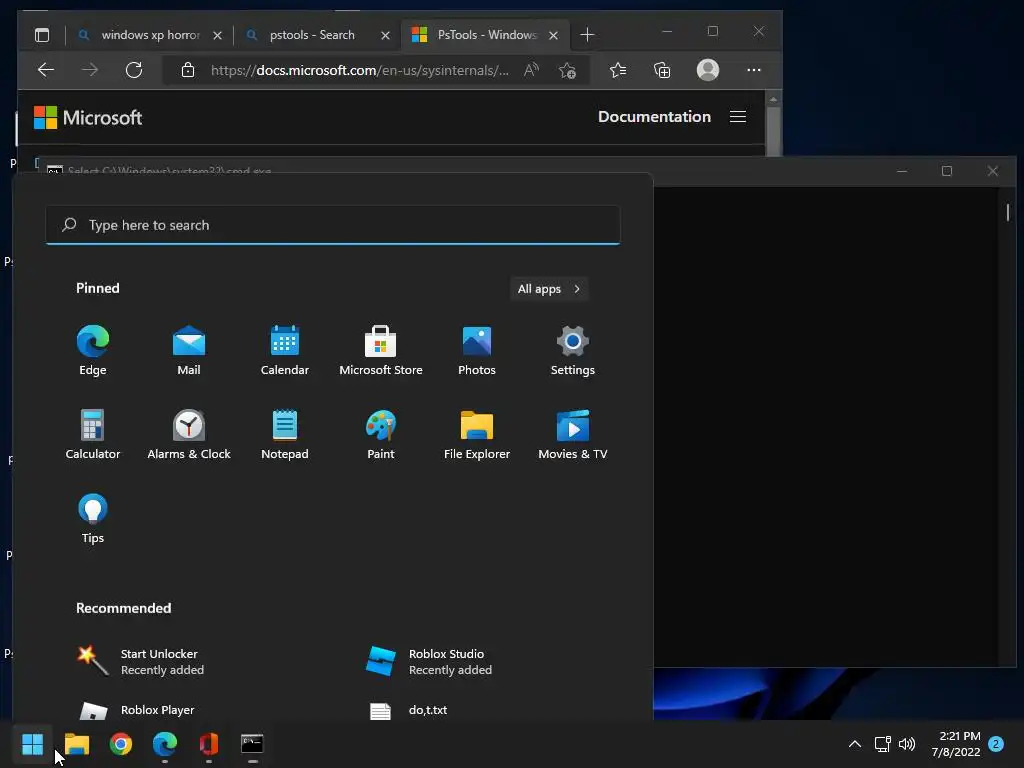Add this page to favorites

568,70
